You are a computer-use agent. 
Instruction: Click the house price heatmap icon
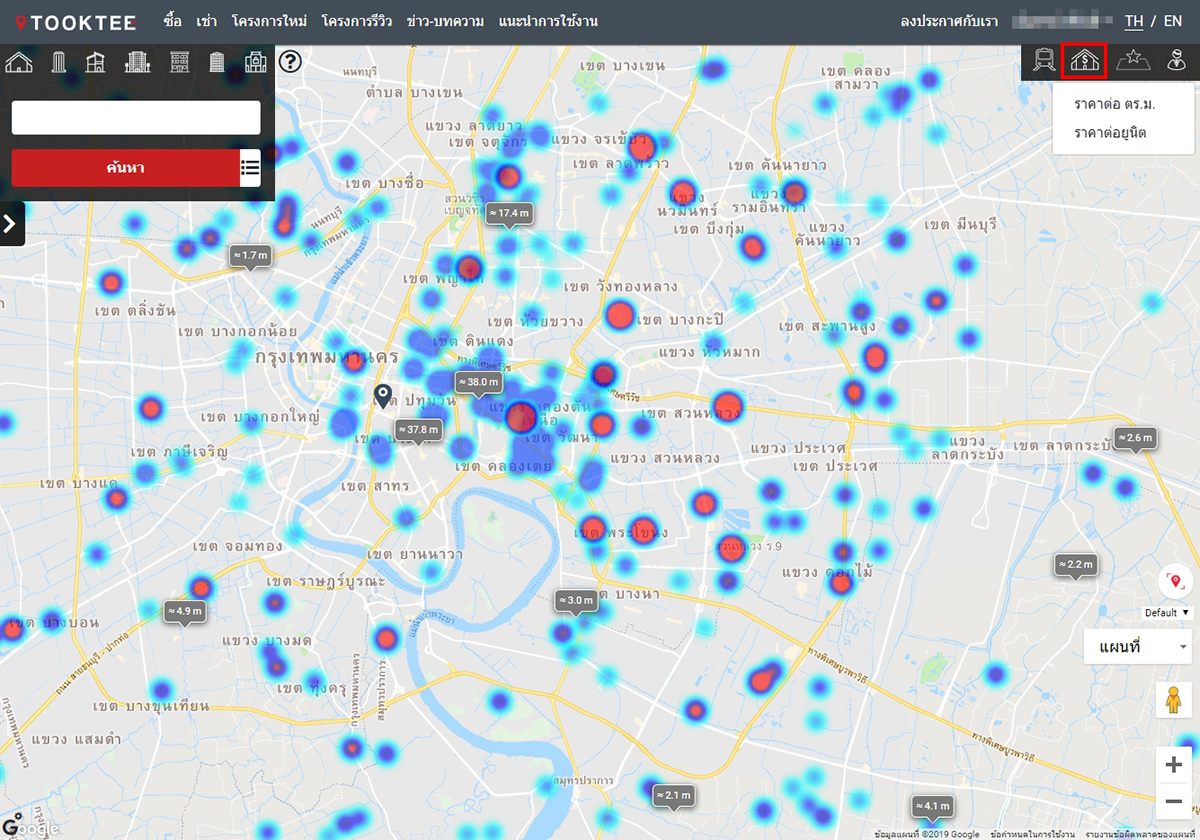point(1084,62)
